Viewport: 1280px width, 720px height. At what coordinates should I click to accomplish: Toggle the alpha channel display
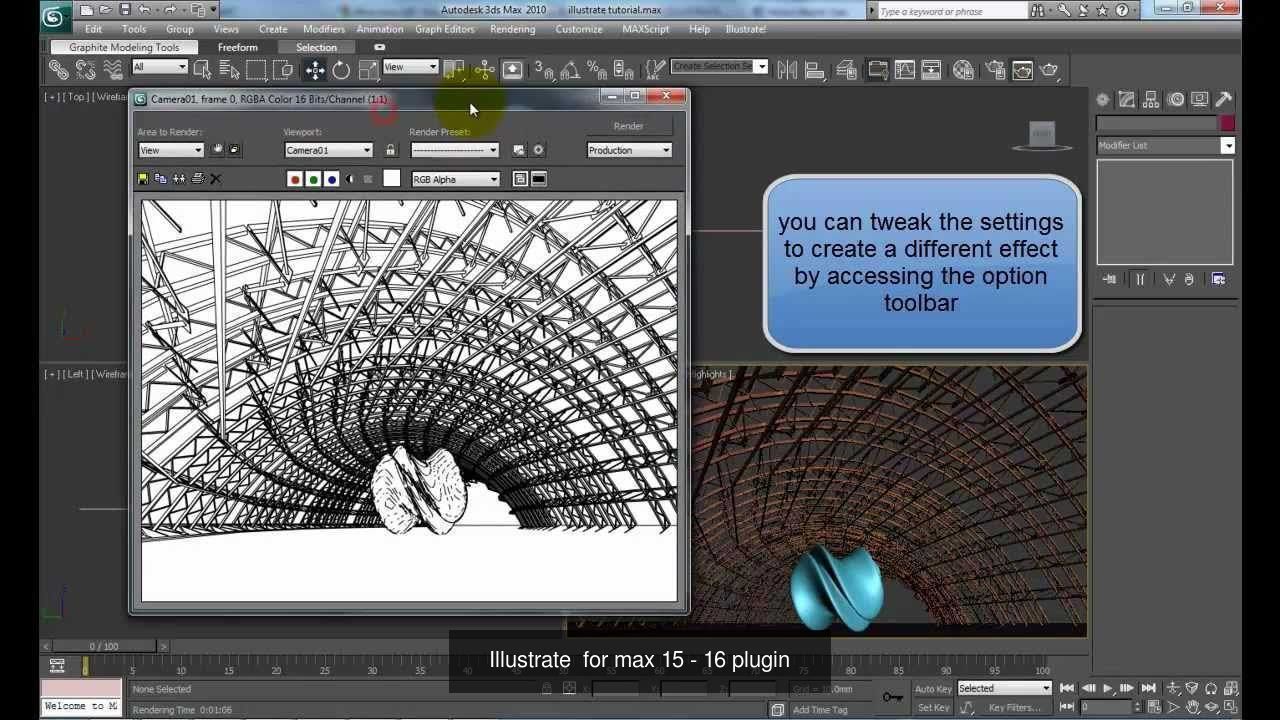tap(349, 179)
